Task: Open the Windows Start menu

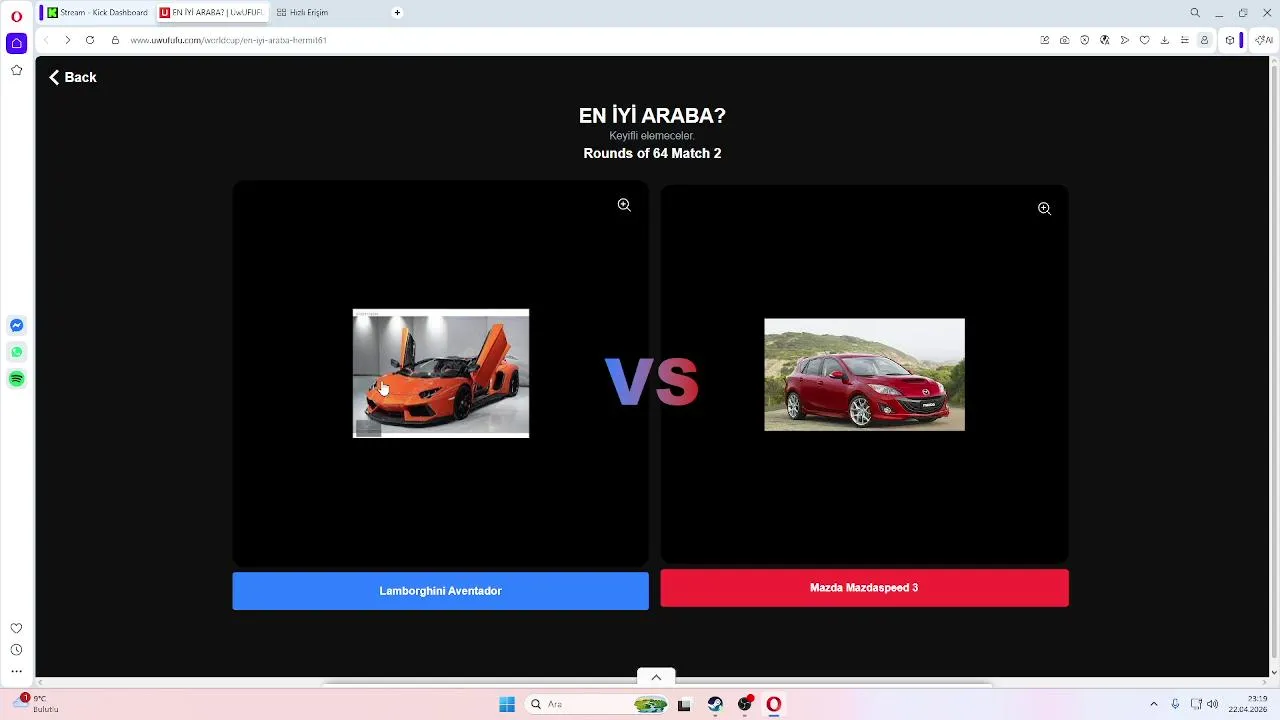Action: (507, 704)
